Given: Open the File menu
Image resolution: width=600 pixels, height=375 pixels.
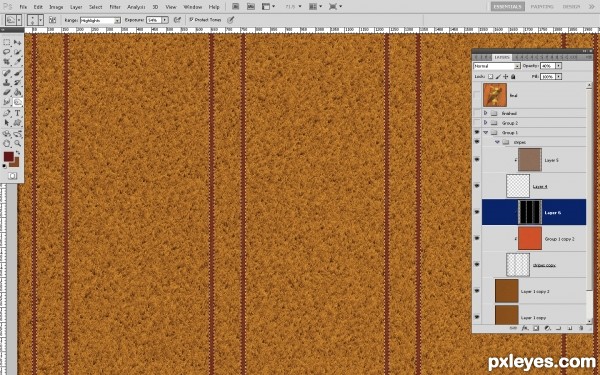Looking at the screenshot, I should click(23, 7).
